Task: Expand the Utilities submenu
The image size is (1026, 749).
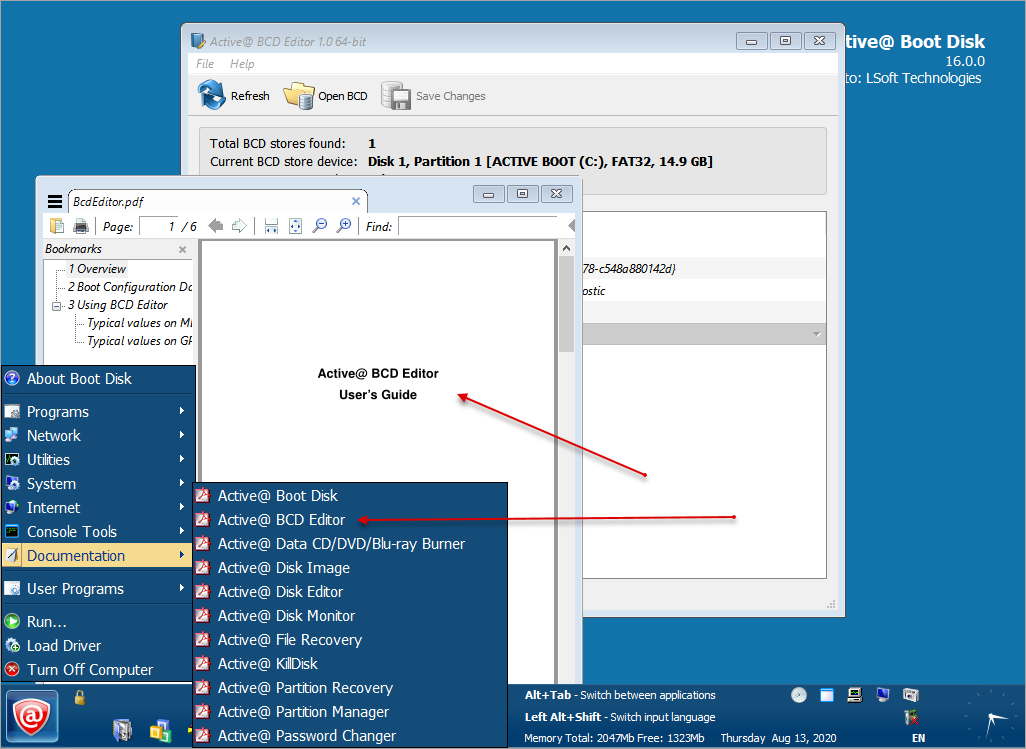Action: tap(99, 460)
